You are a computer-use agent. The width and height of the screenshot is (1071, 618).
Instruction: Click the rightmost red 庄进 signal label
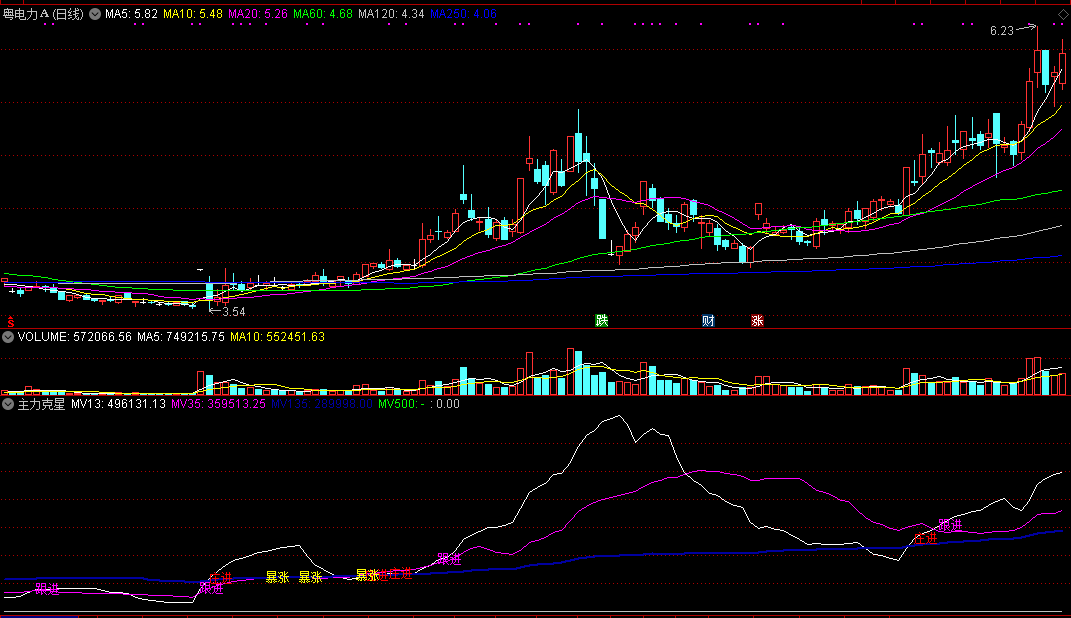pyautogui.click(x=926, y=539)
